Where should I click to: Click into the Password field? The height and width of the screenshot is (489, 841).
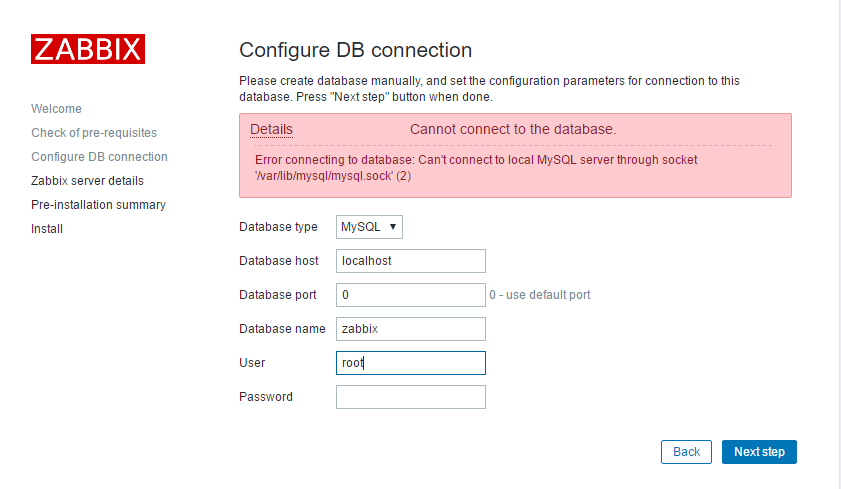[x=411, y=397]
